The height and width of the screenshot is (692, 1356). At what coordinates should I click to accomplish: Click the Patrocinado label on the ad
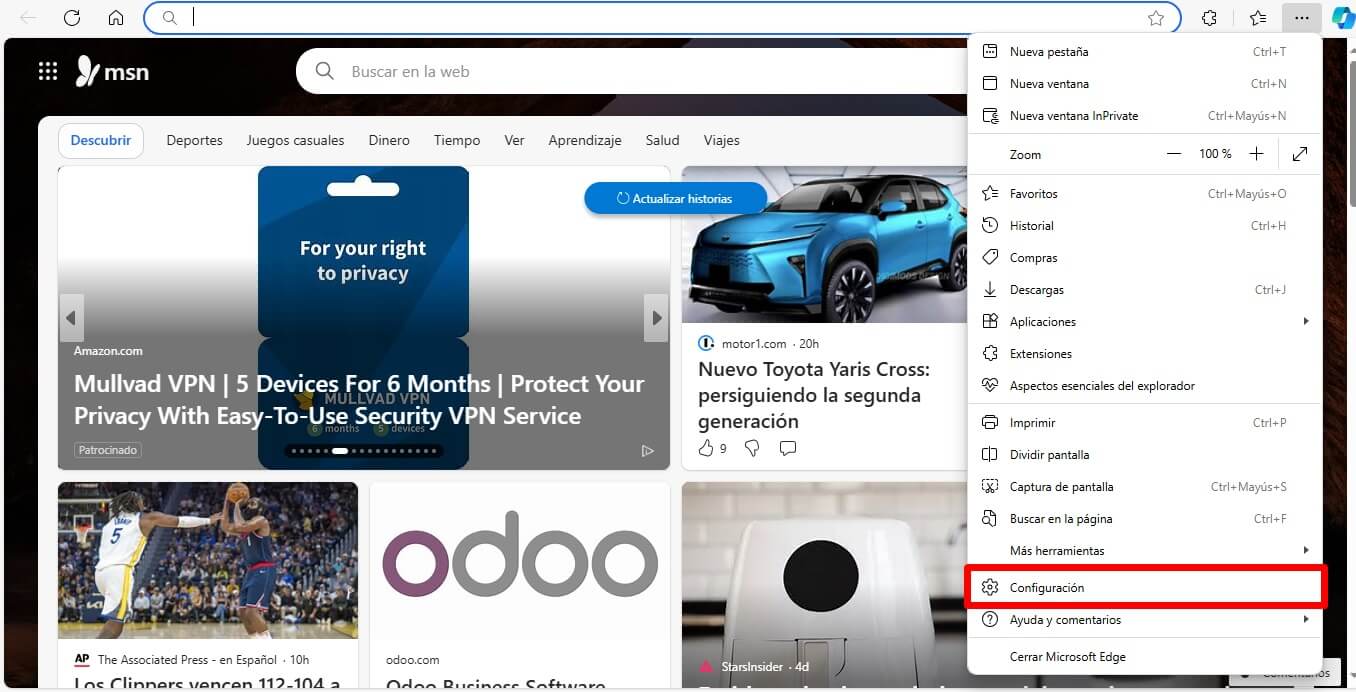(x=108, y=450)
